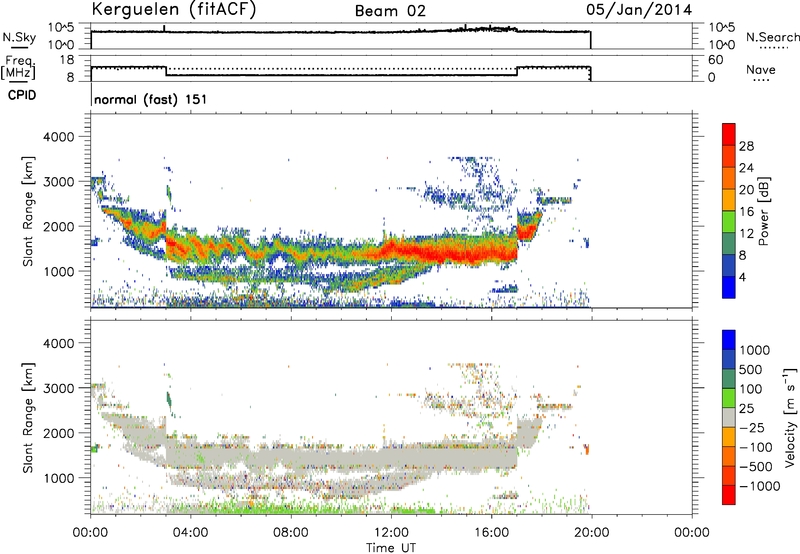Click the '3000' tick of the velocity panel
The width and height of the screenshot is (800, 554).
pyautogui.click(x=58, y=388)
